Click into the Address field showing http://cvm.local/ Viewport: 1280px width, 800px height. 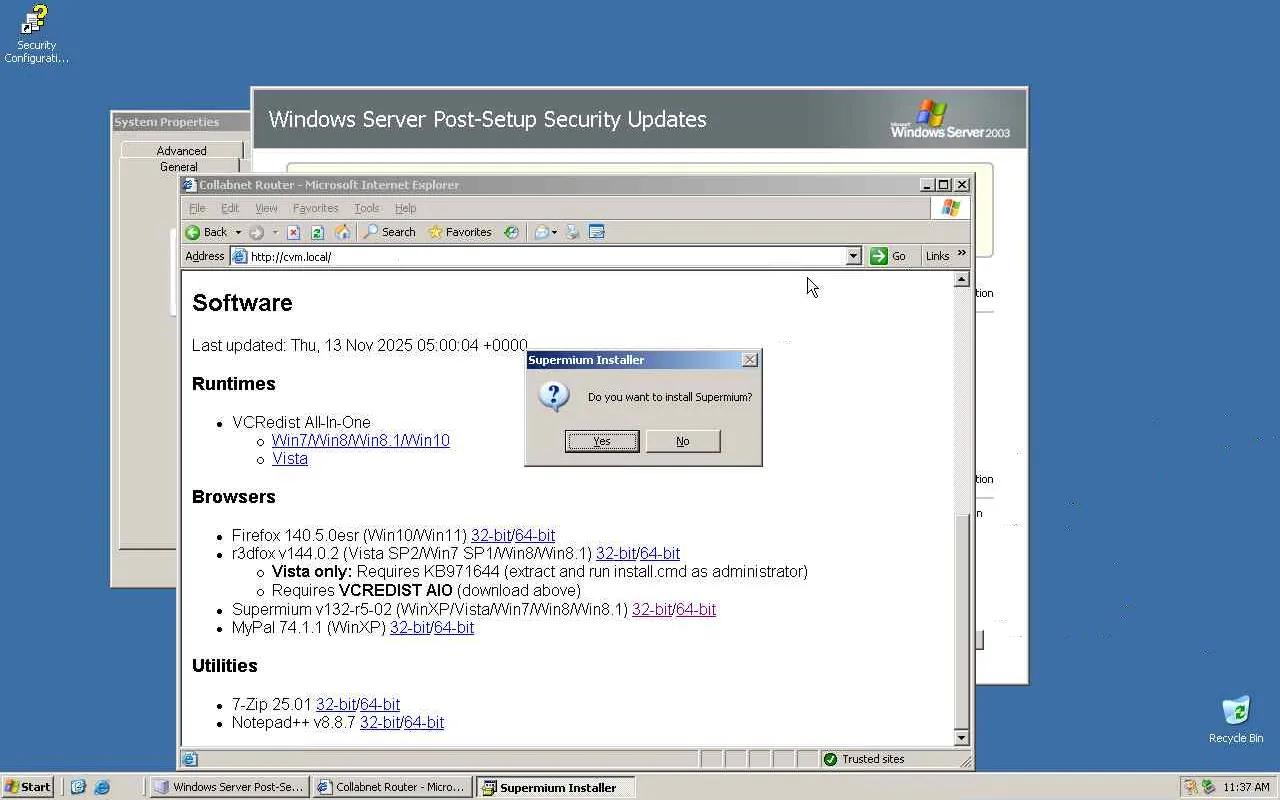[546, 256]
